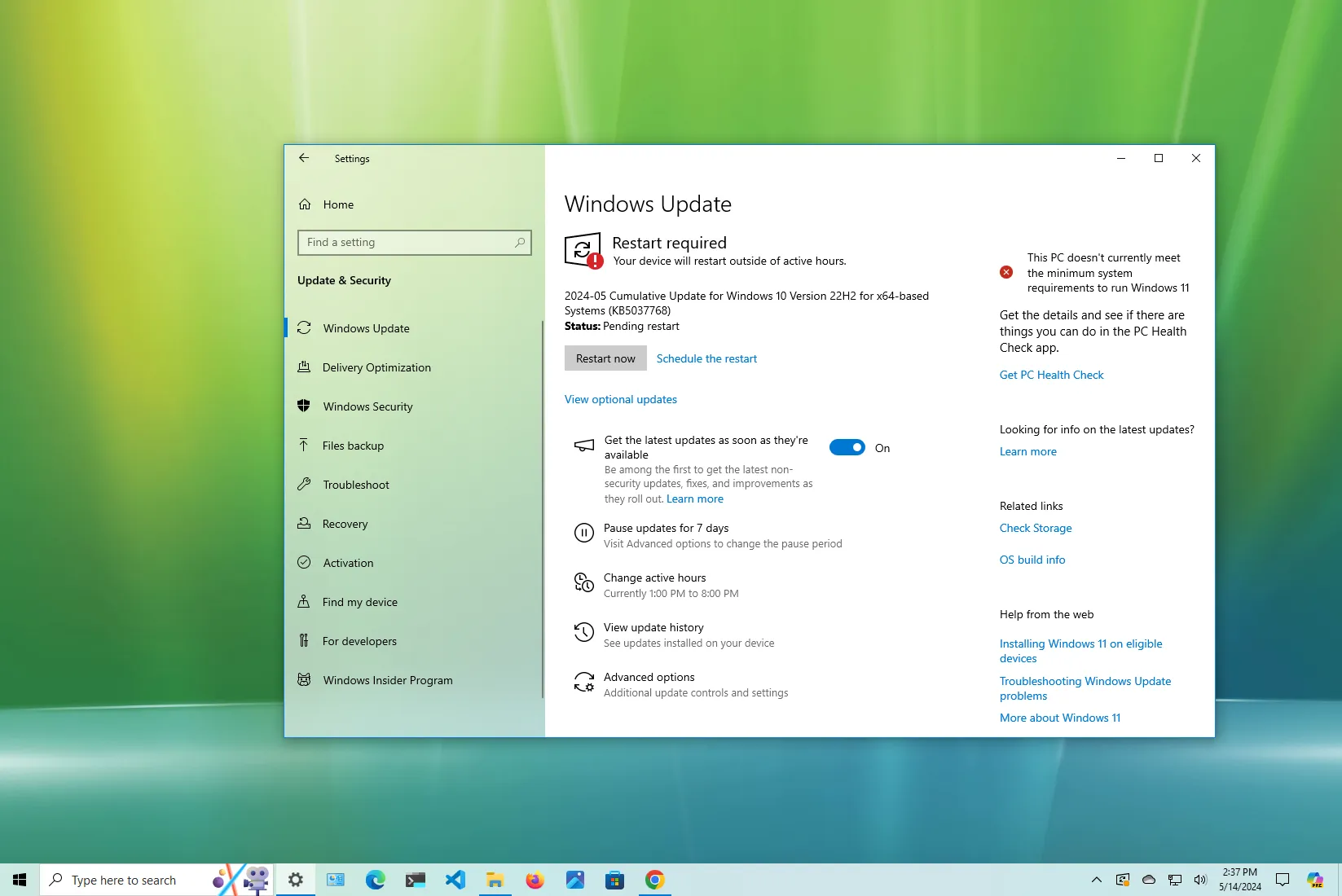Show hidden system tray icons chevron
Image resolution: width=1342 pixels, height=896 pixels.
click(1096, 880)
